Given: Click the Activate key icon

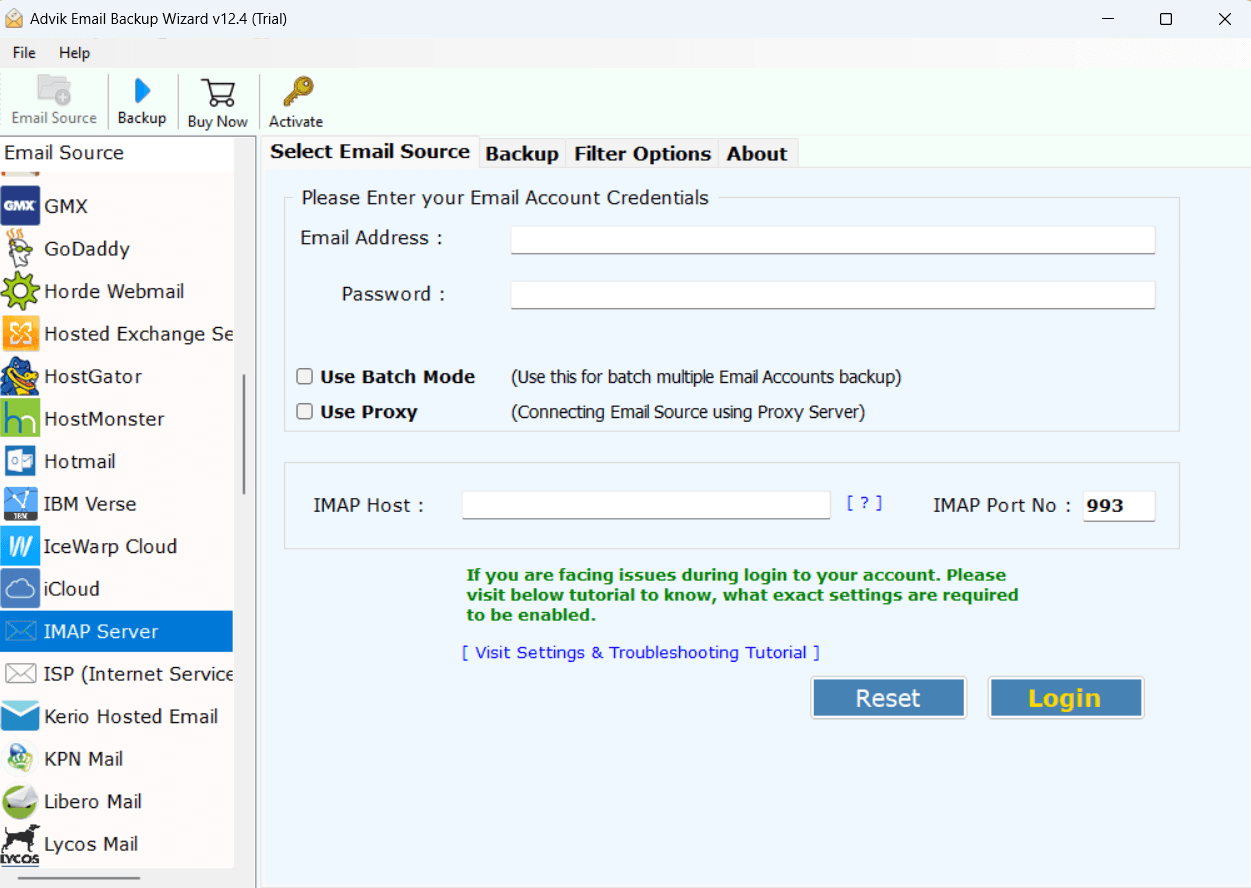Looking at the screenshot, I should click(297, 92).
